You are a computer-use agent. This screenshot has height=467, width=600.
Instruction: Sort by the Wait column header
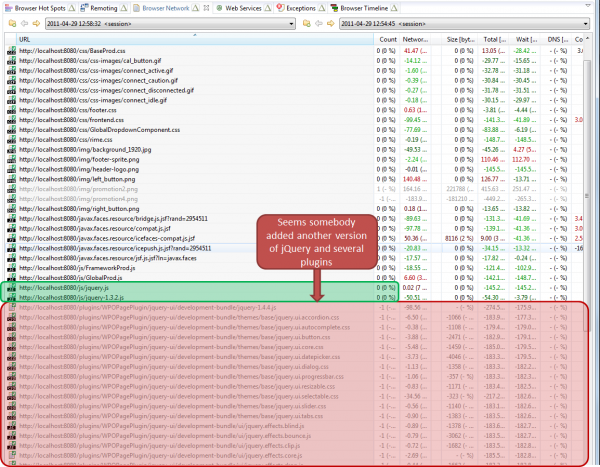[x=525, y=39]
